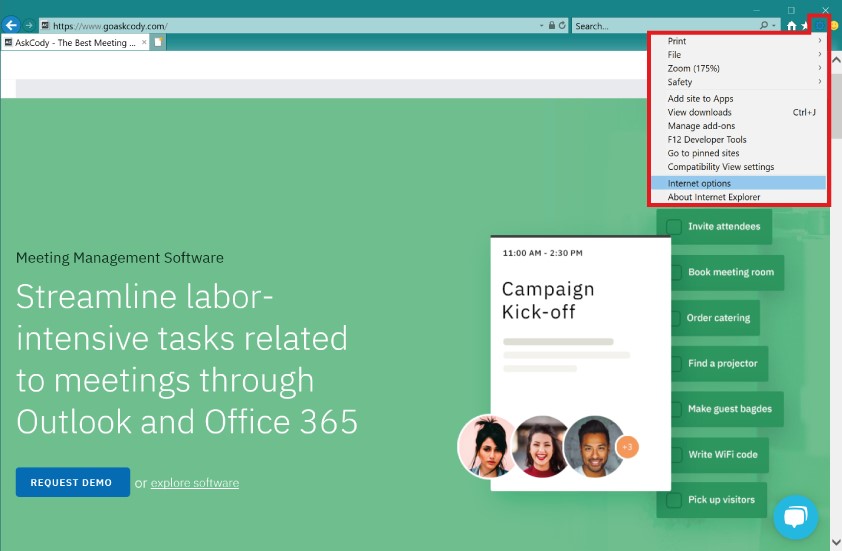Click the vertical scrollbar down arrow
Screen dimensions: 842x551
pos(836,542)
